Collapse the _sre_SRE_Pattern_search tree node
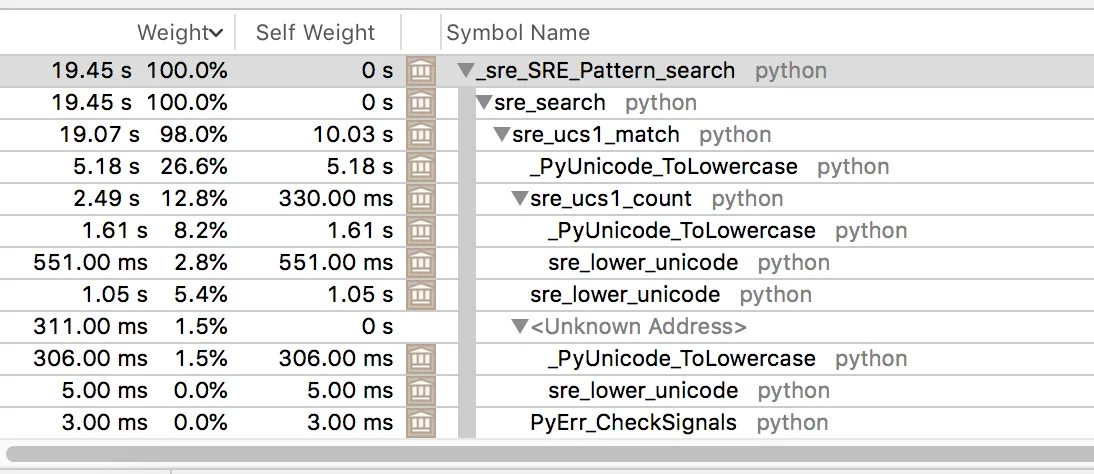1094x474 pixels. point(465,71)
